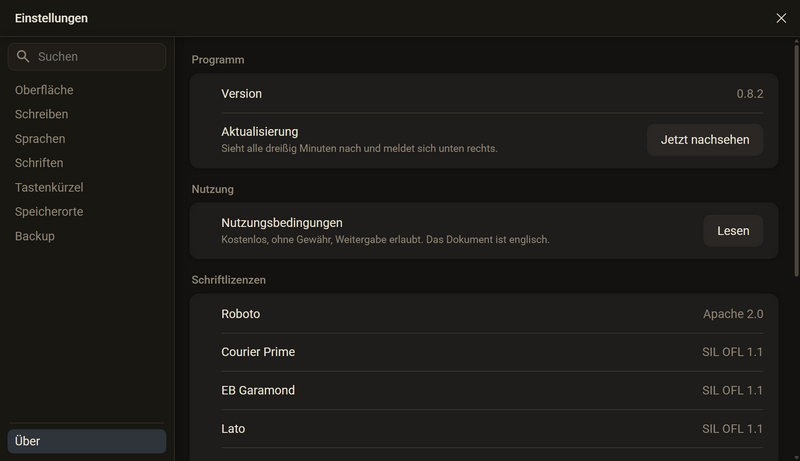The width and height of the screenshot is (800, 461).
Task: Focus the Suchen search field
Action: (x=87, y=57)
